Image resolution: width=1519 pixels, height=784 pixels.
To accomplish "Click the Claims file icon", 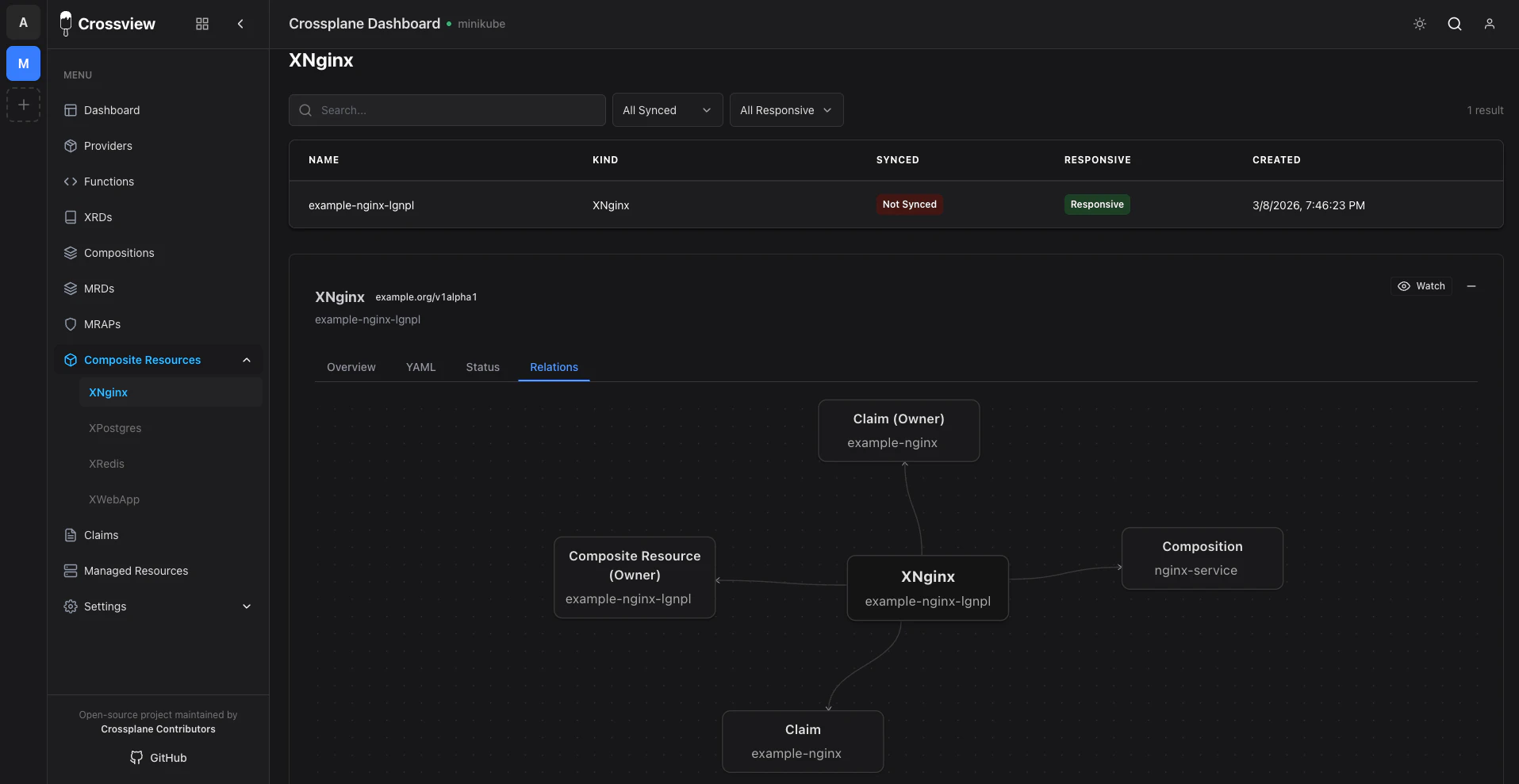I will 71,535.
